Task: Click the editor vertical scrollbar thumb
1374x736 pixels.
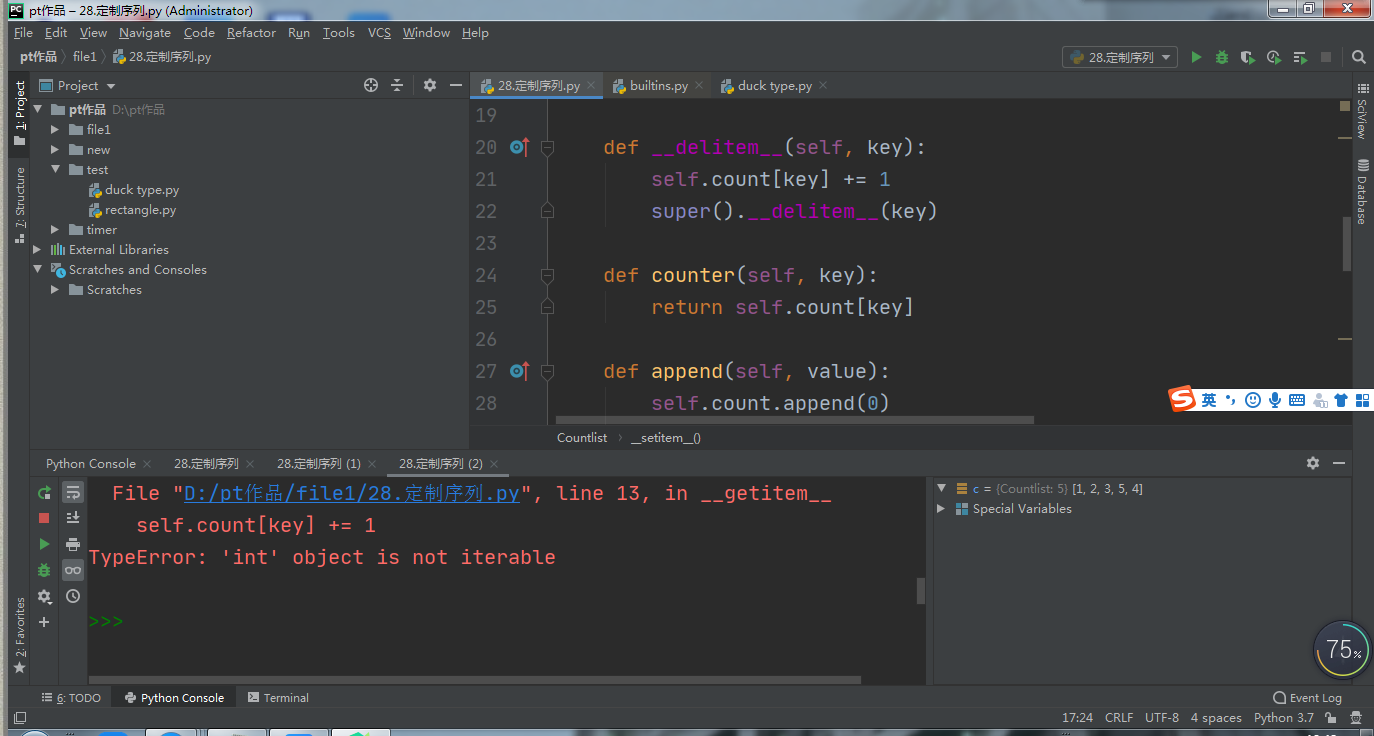Action: point(1345,243)
